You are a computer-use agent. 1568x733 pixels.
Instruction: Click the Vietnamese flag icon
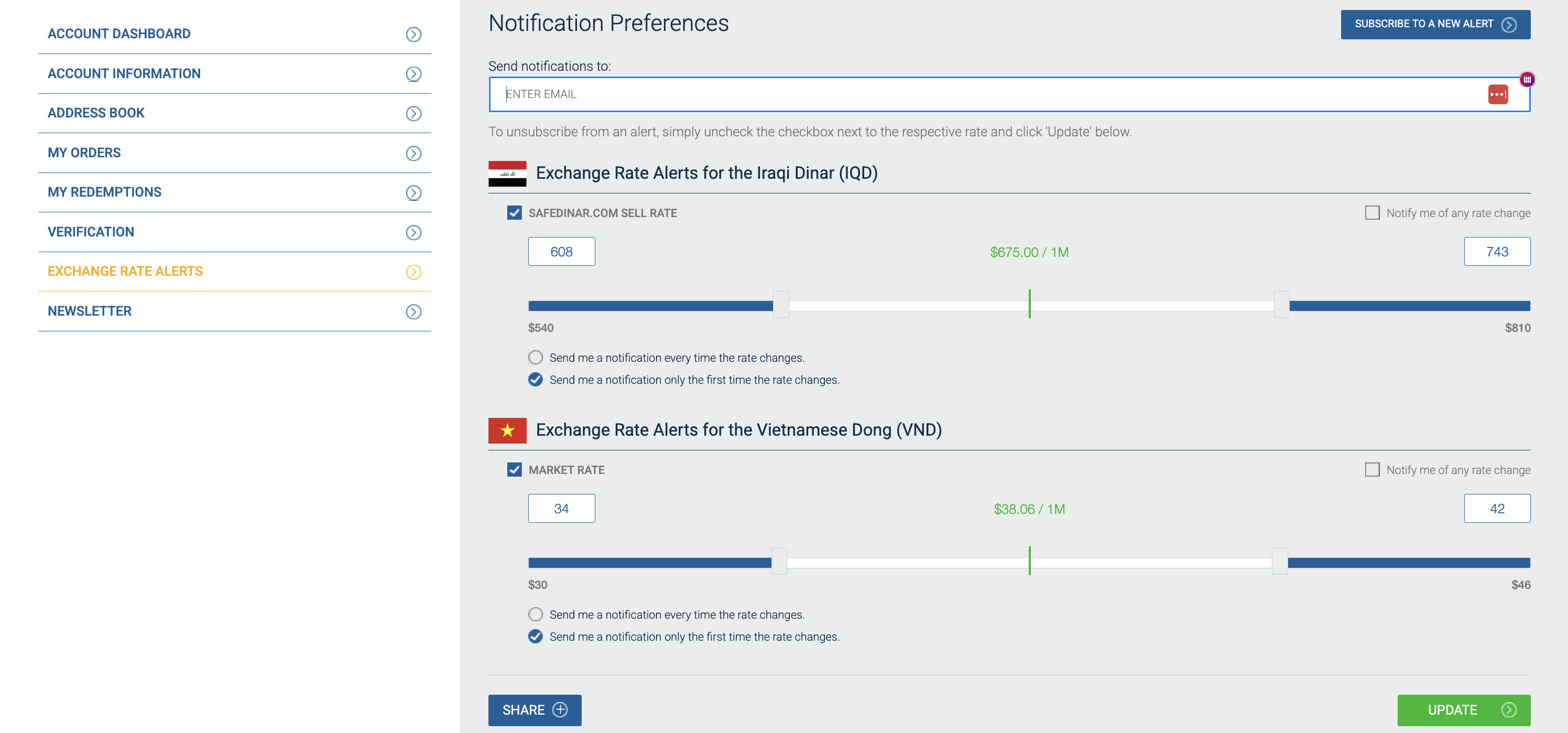coord(508,430)
